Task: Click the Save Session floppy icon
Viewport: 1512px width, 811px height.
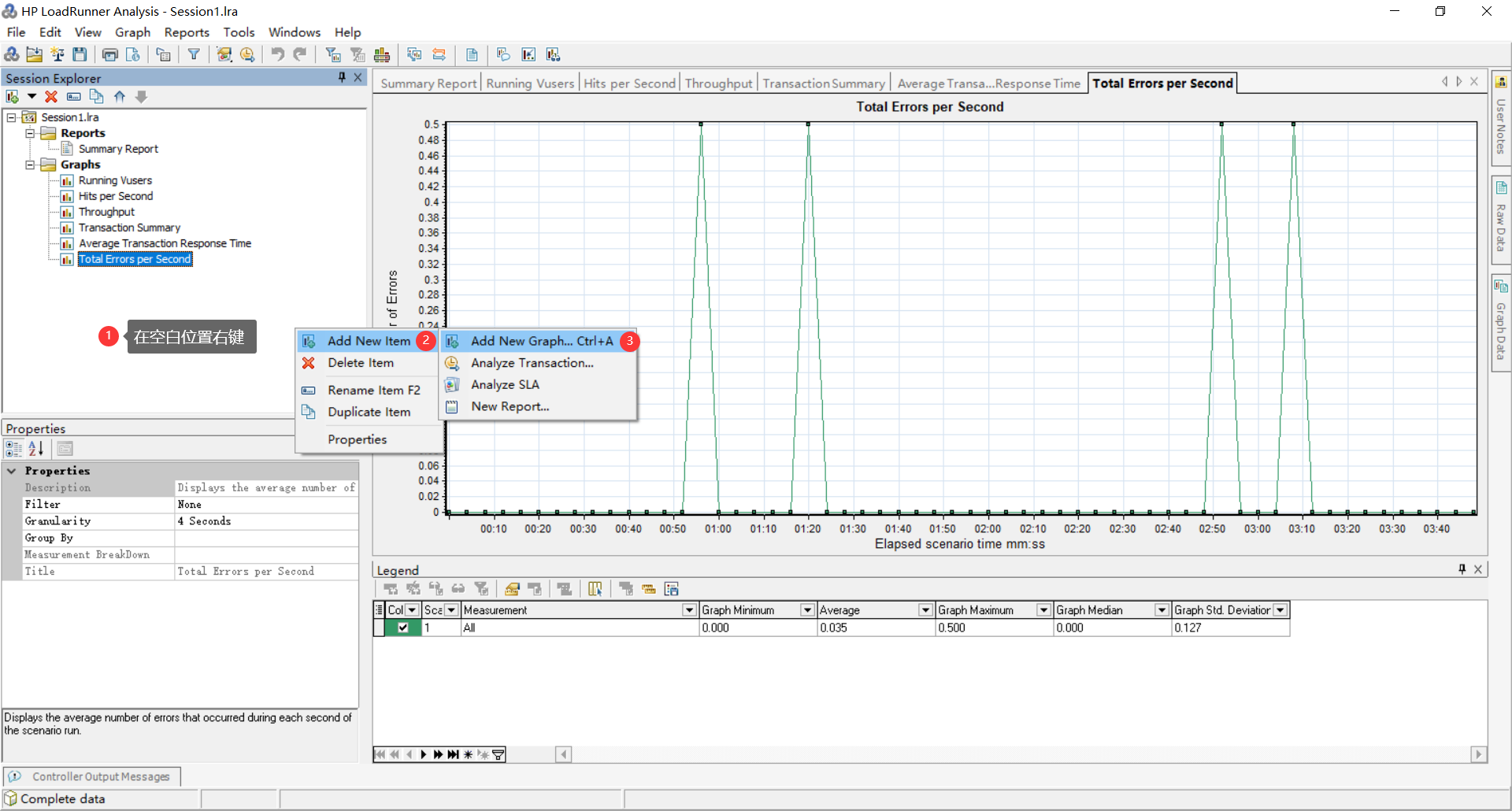Action: pos(80,54)
